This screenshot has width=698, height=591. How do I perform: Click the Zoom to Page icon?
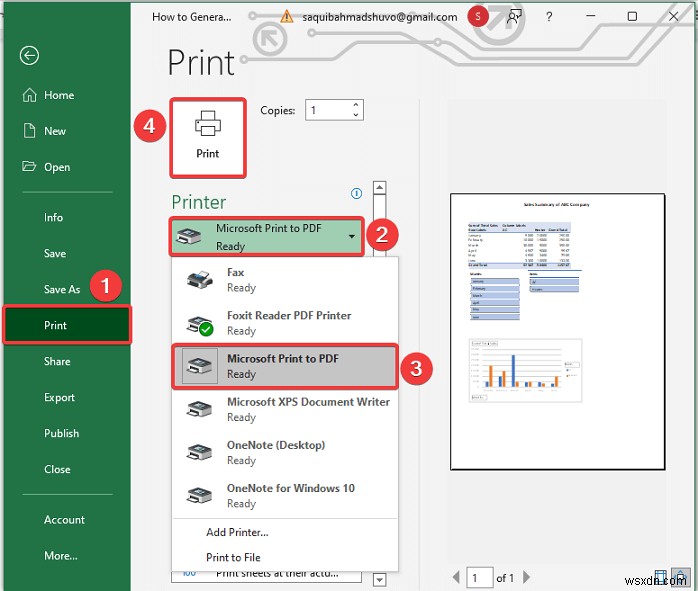(x=681, y=576)
